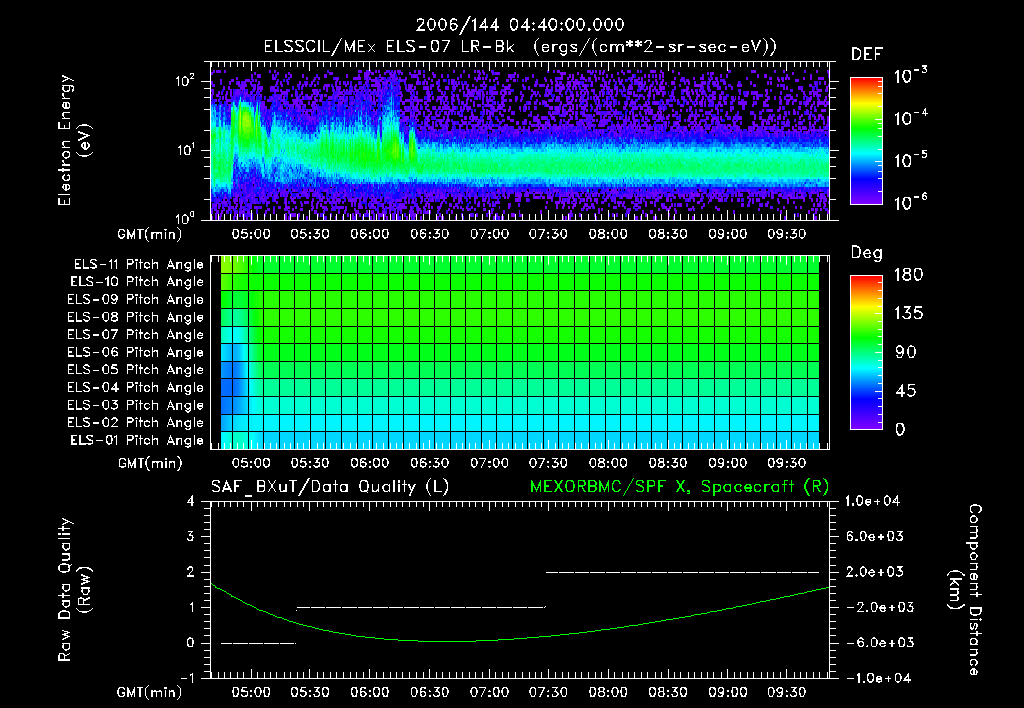Viewport: 1024px width, 708px height.
Task: Click the 90 tick on Deg color bar
Action: pos(906,353)
